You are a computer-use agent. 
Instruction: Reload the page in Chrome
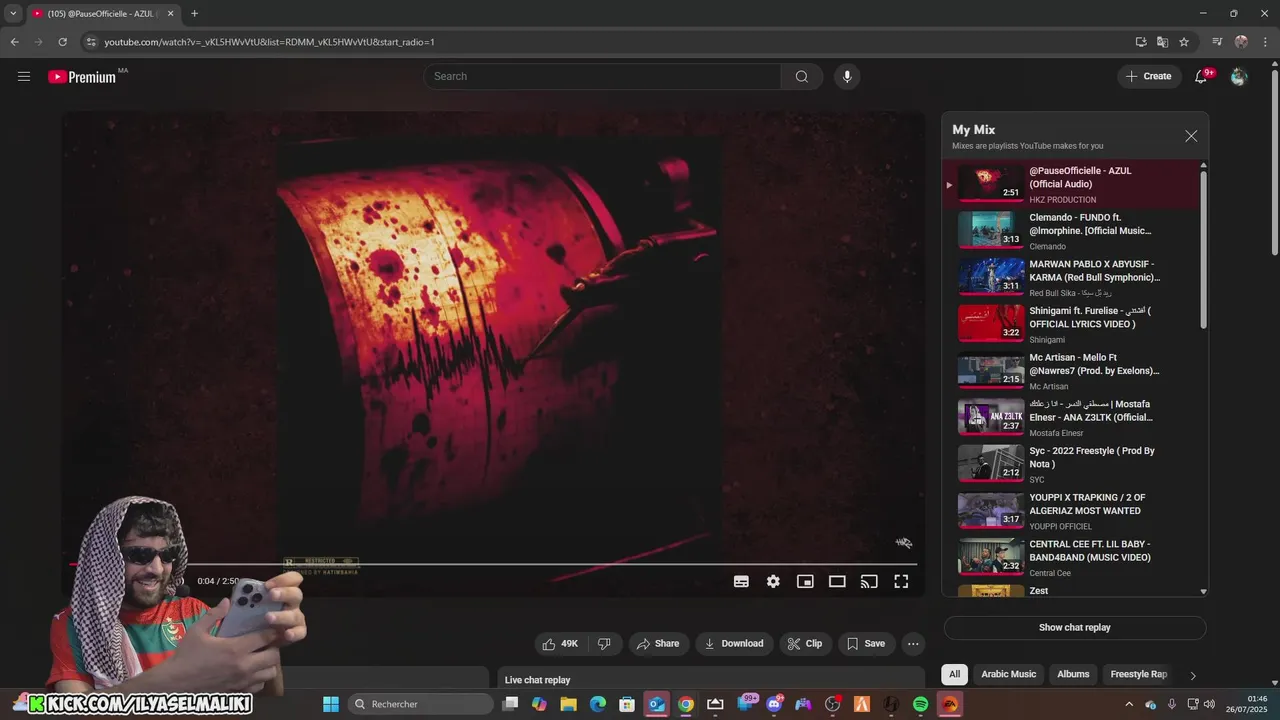[x=62, y=42]
